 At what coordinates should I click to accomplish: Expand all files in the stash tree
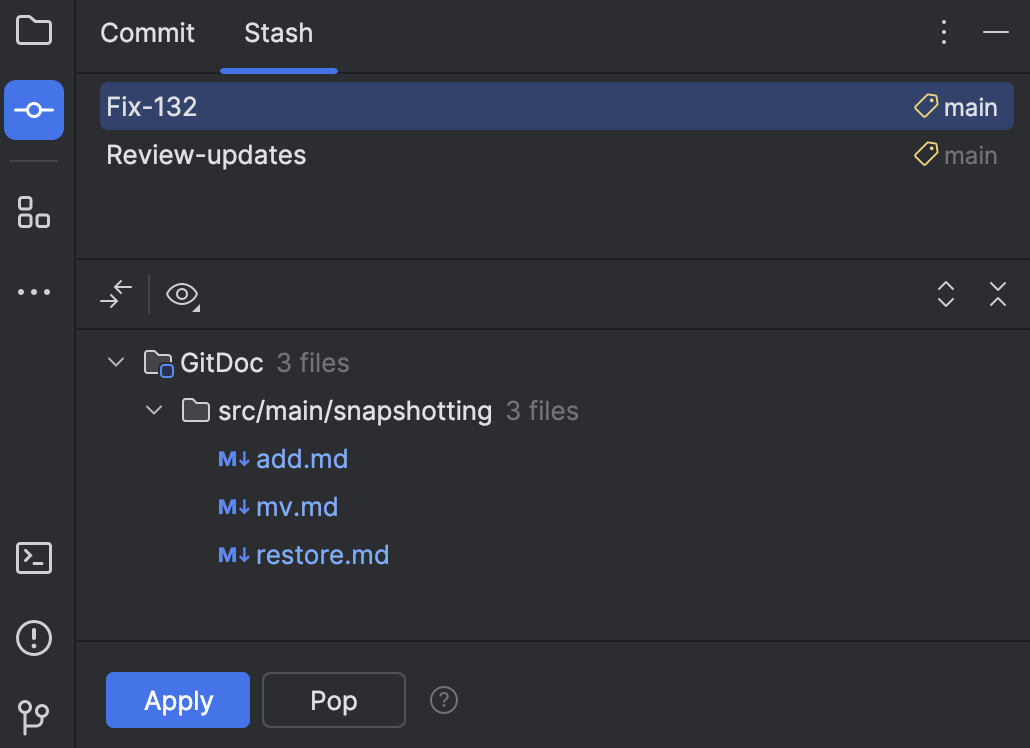click(x=945, y=294)
